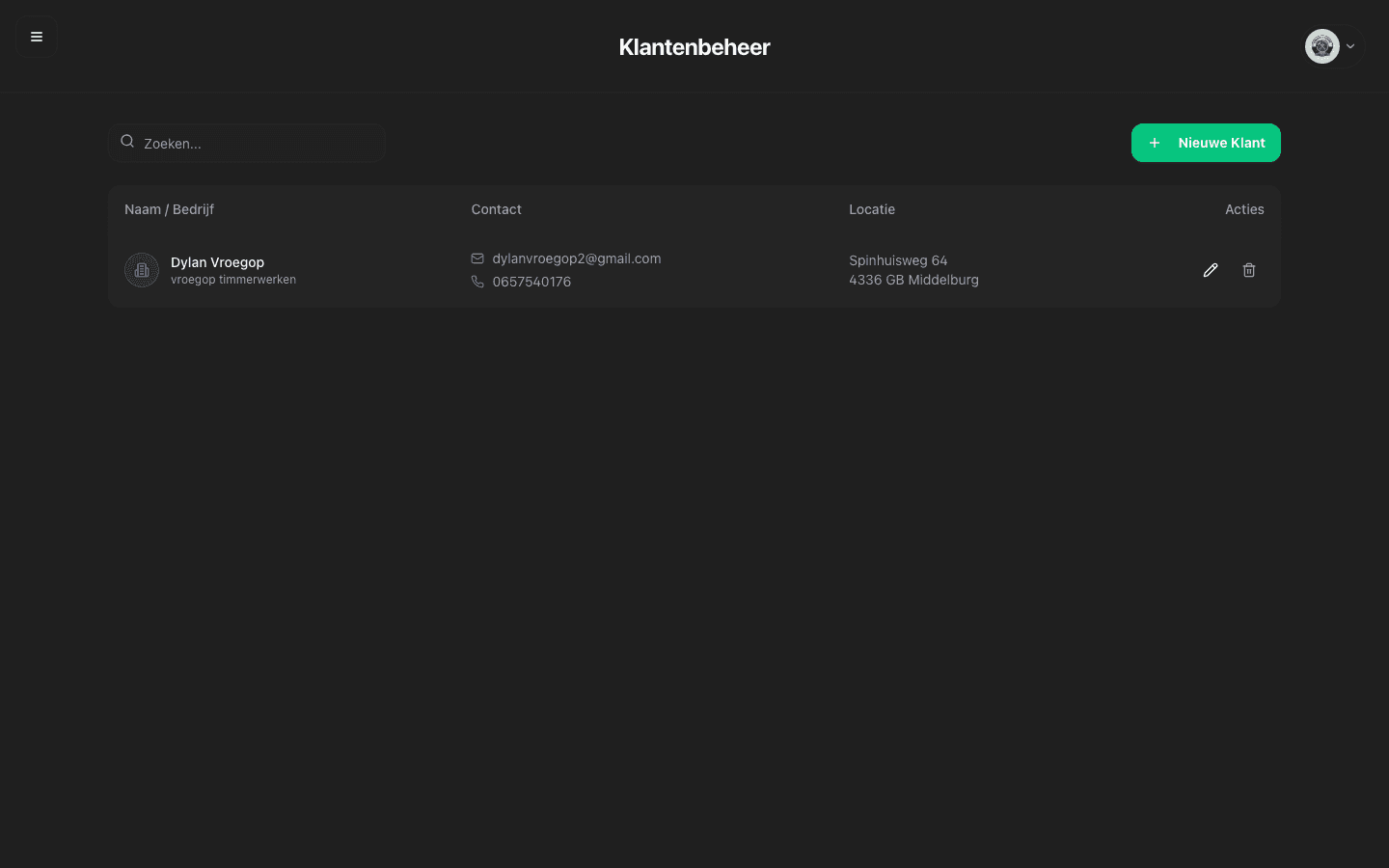Click the magnifier icon in the search bar

point(127,141)
